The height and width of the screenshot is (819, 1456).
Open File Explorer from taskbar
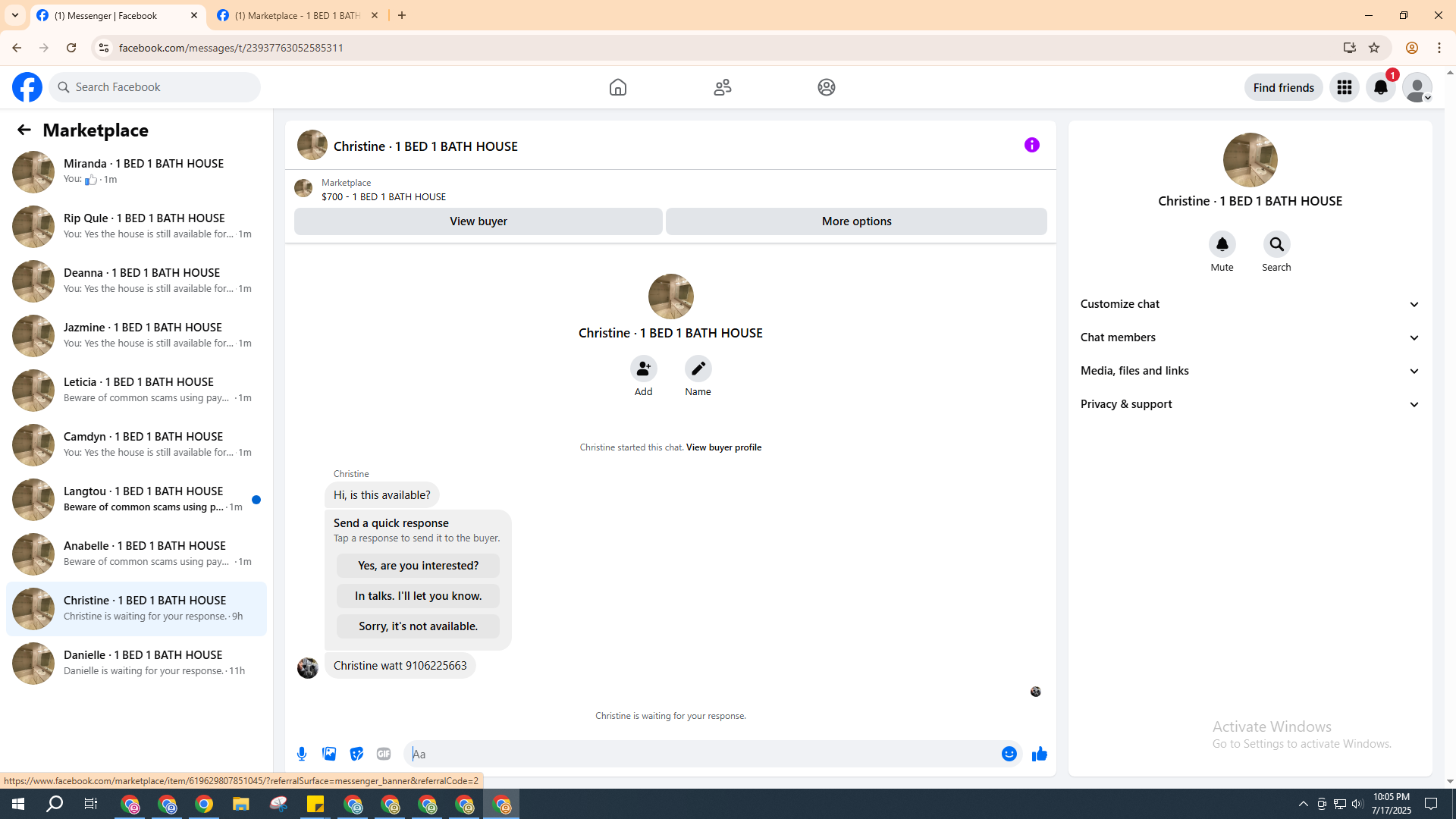pos(241,804)
